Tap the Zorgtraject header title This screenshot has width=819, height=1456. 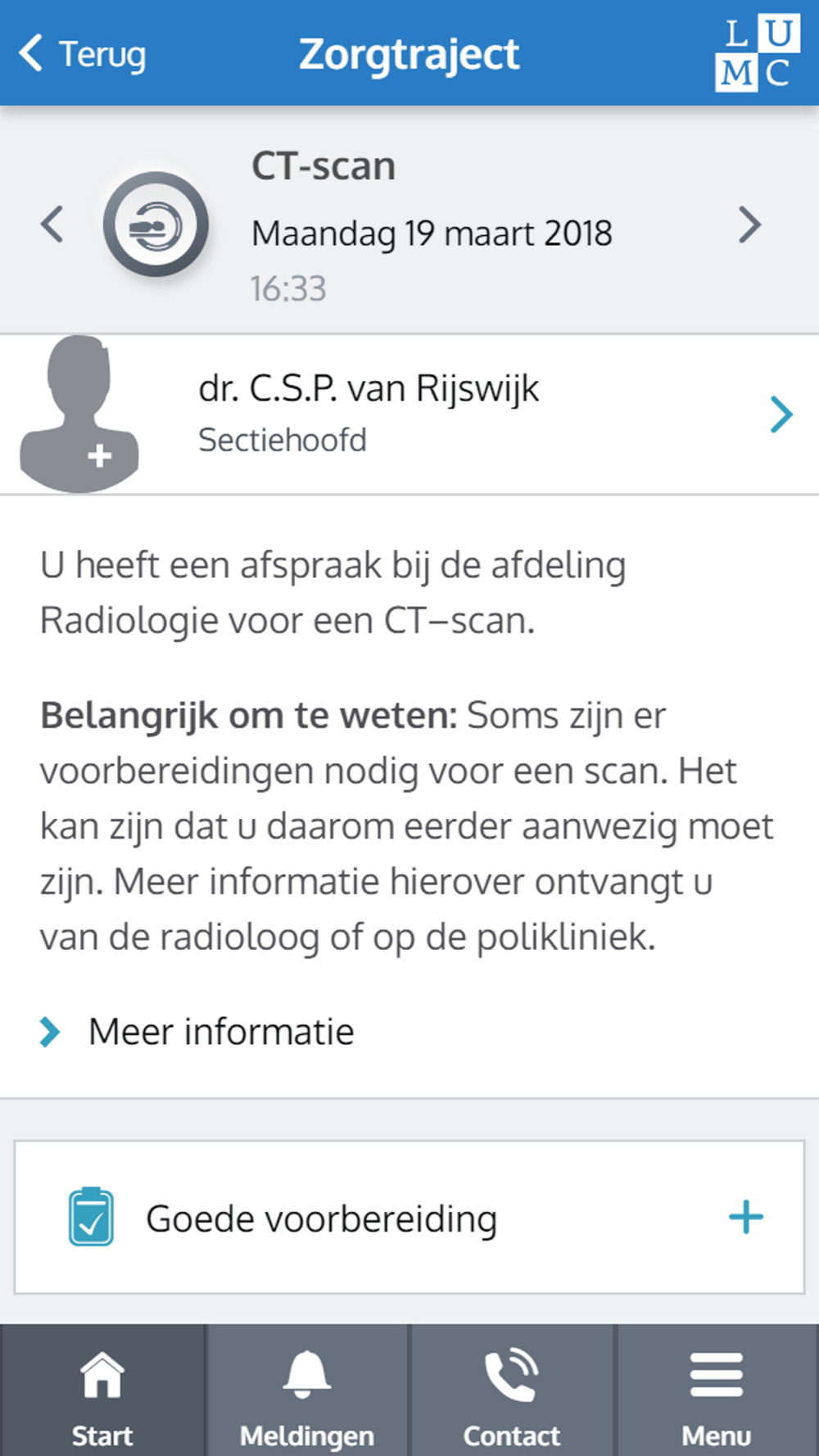(409, 54)
